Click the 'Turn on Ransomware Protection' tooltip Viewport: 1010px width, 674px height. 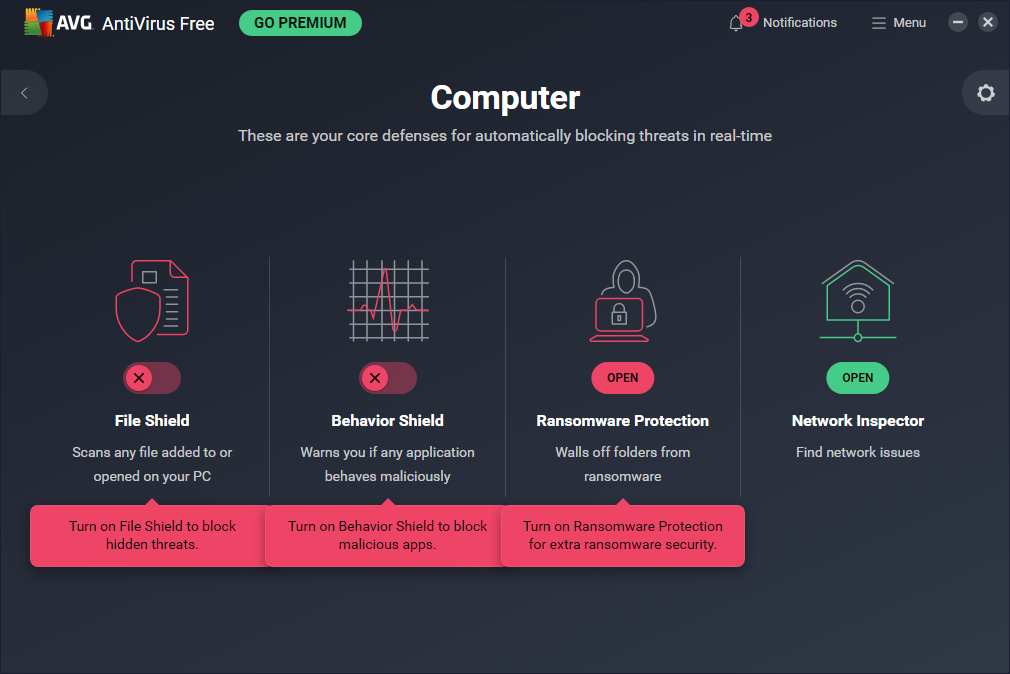(x=623, y=535)
